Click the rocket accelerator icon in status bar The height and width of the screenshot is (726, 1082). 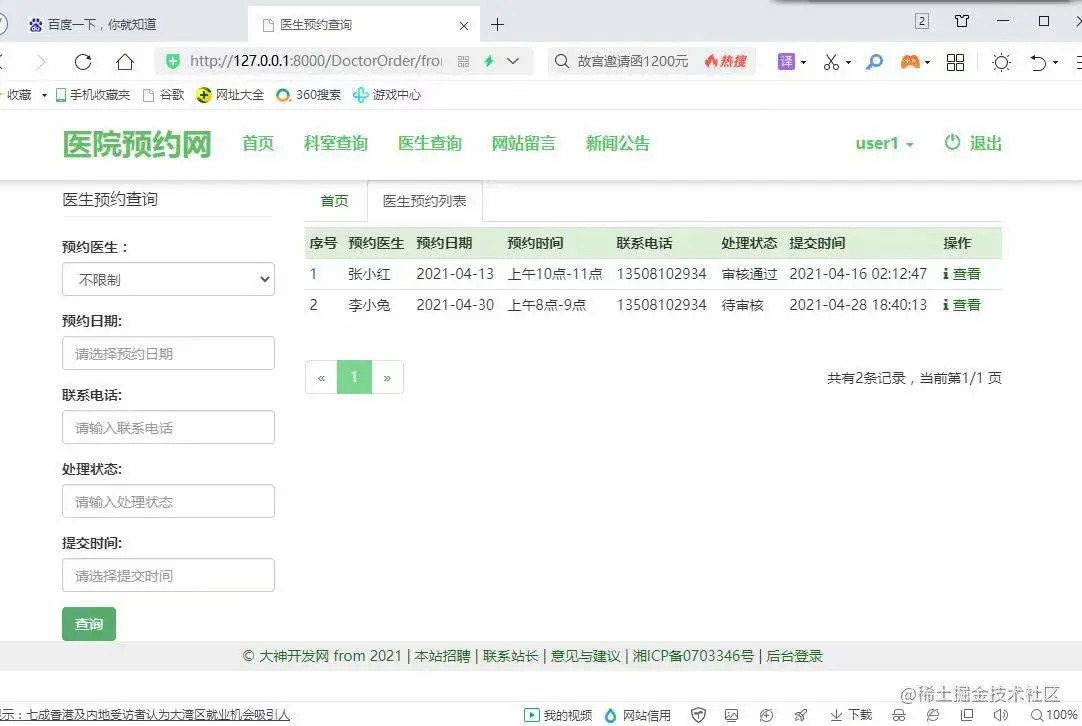(800, 715)
